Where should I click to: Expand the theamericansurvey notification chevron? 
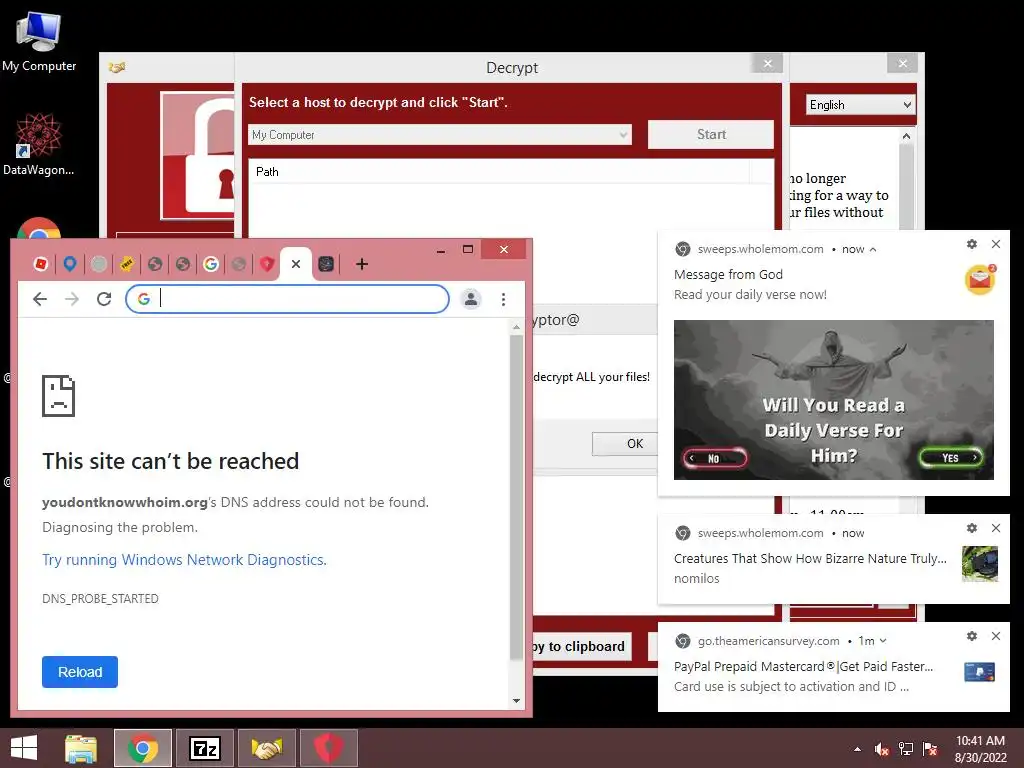pos(883,641)
